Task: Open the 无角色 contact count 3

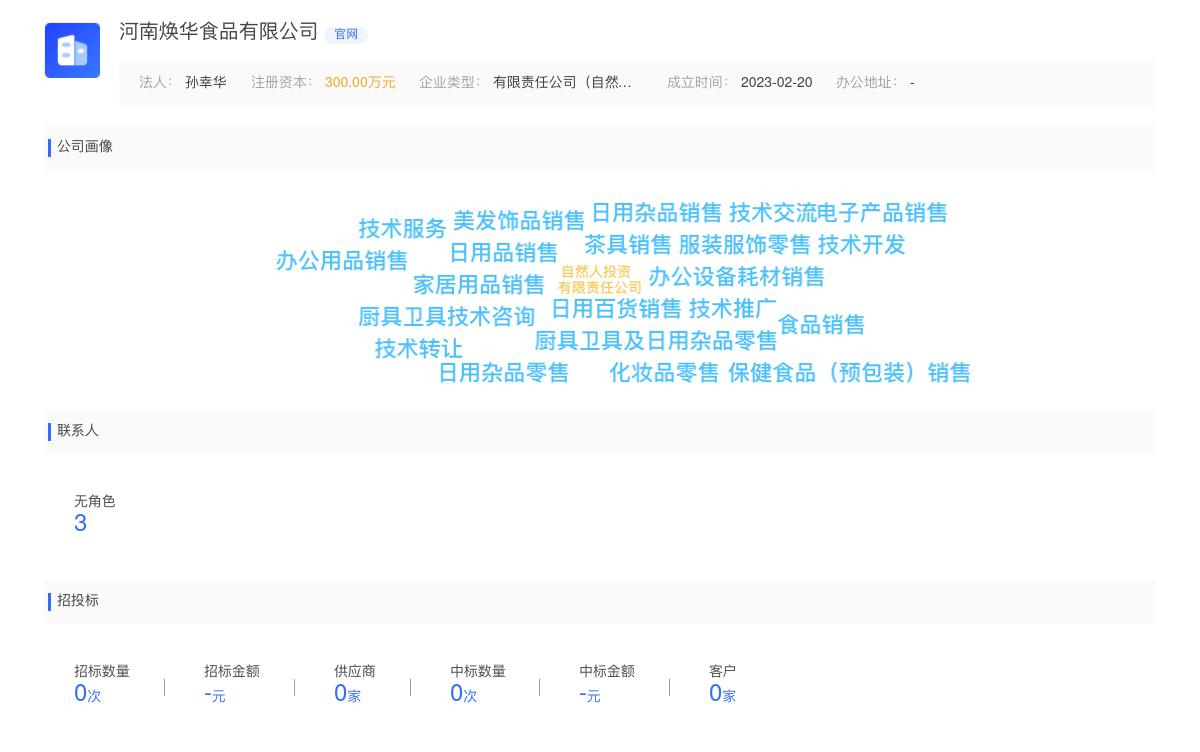Action: pos(81,523)
